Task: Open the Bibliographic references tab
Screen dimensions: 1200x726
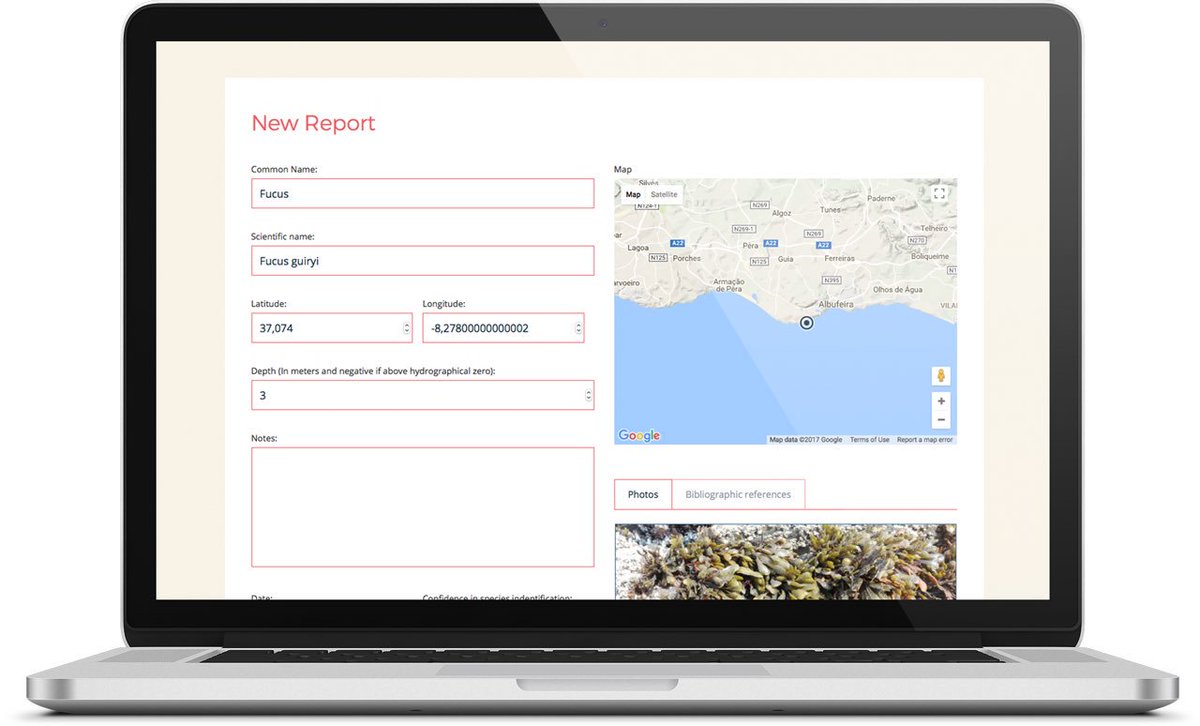Action: (x=738, y=494)
